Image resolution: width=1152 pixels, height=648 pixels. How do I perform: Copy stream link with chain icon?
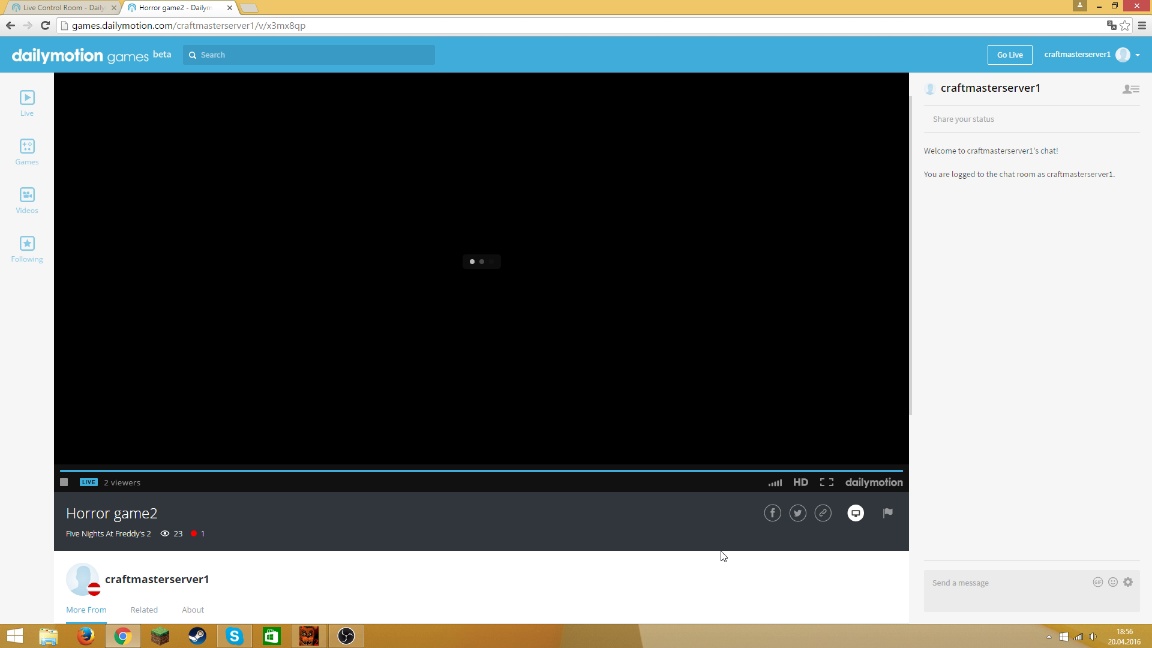823,513
